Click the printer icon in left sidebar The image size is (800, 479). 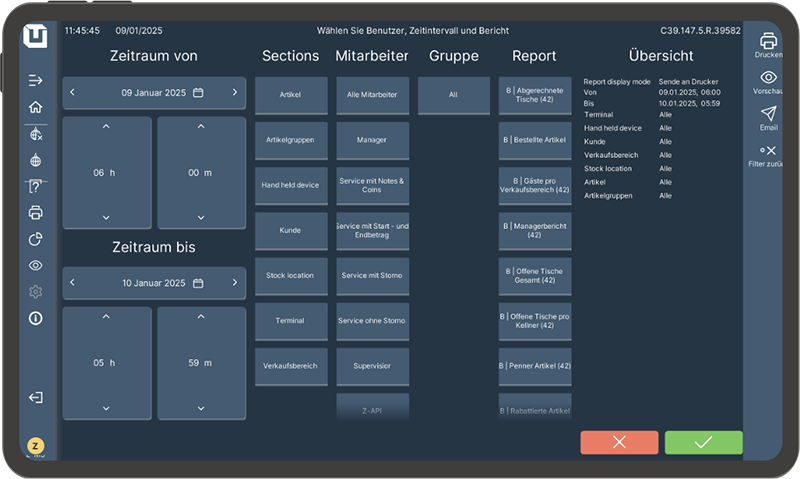(36, 212)
